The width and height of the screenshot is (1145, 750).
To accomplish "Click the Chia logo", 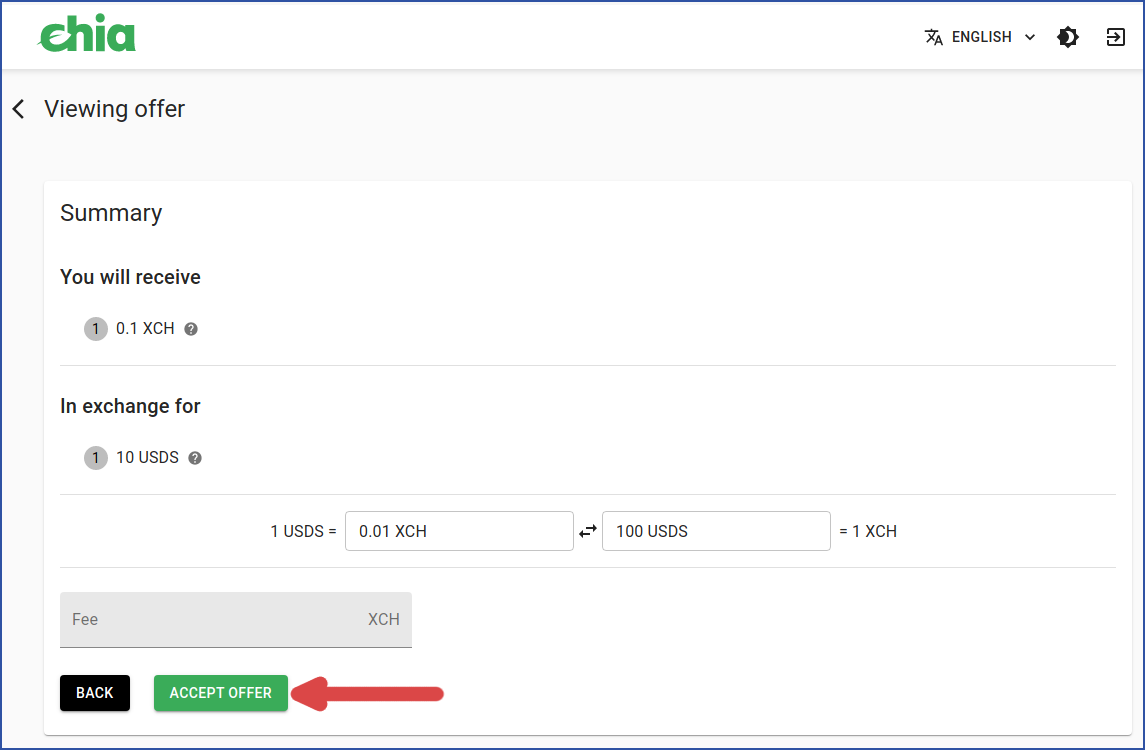I will [x=87, y=34].
